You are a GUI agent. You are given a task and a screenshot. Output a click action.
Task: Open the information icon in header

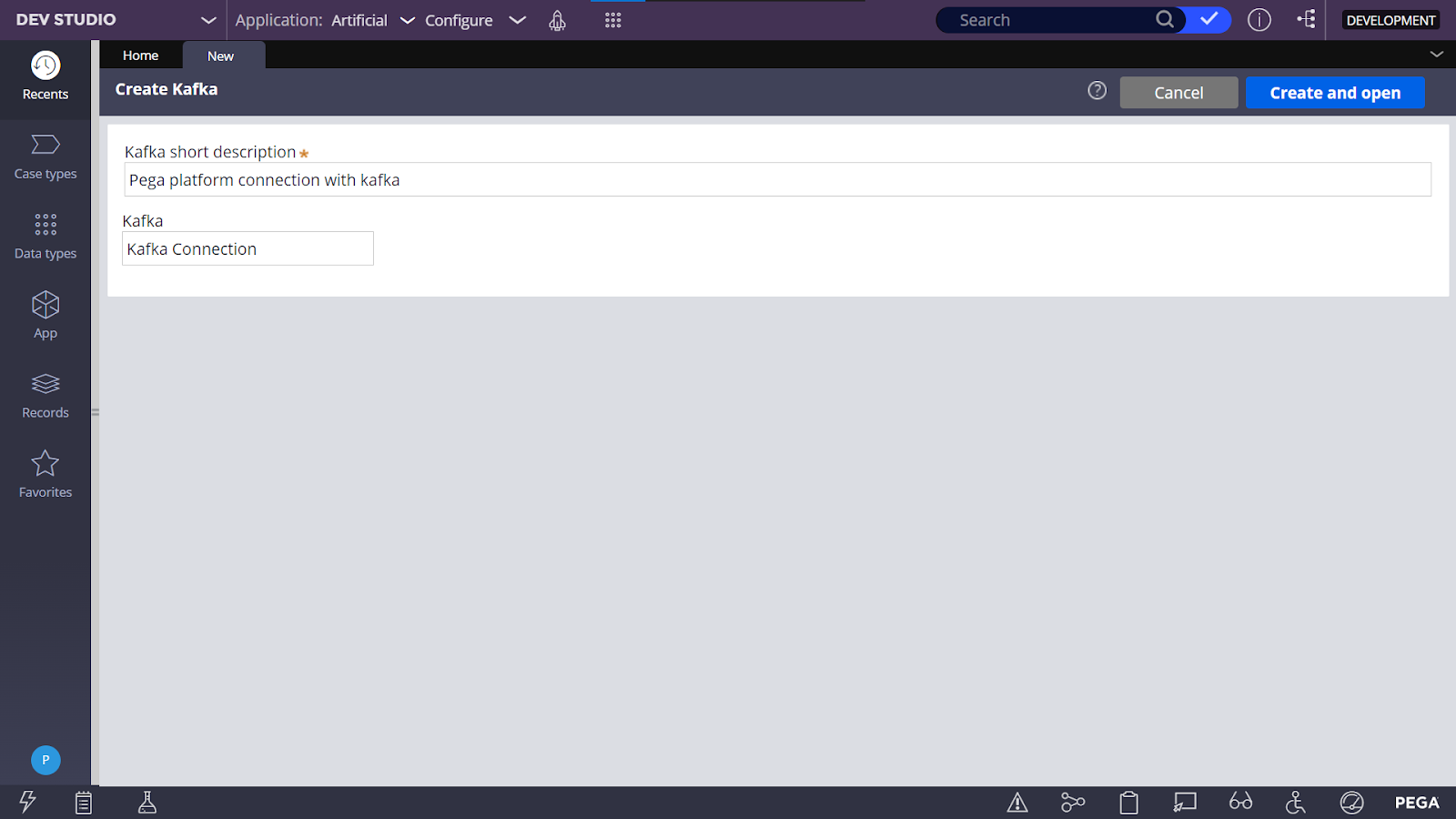(1259, 20)
